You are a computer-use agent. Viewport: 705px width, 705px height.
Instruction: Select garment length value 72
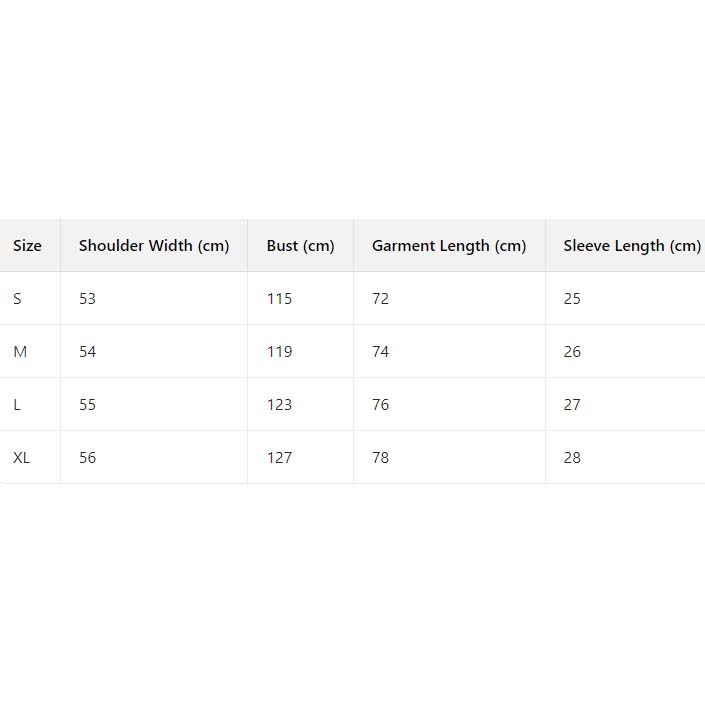pyautogui.click(x=380, y=299)
